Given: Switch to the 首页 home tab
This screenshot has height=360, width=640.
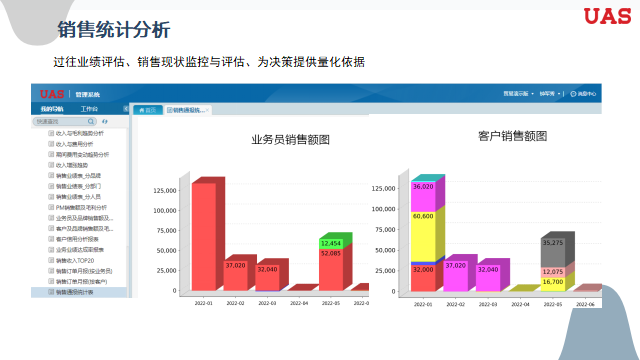Looking at the screenshot, I should coord(148,110).
